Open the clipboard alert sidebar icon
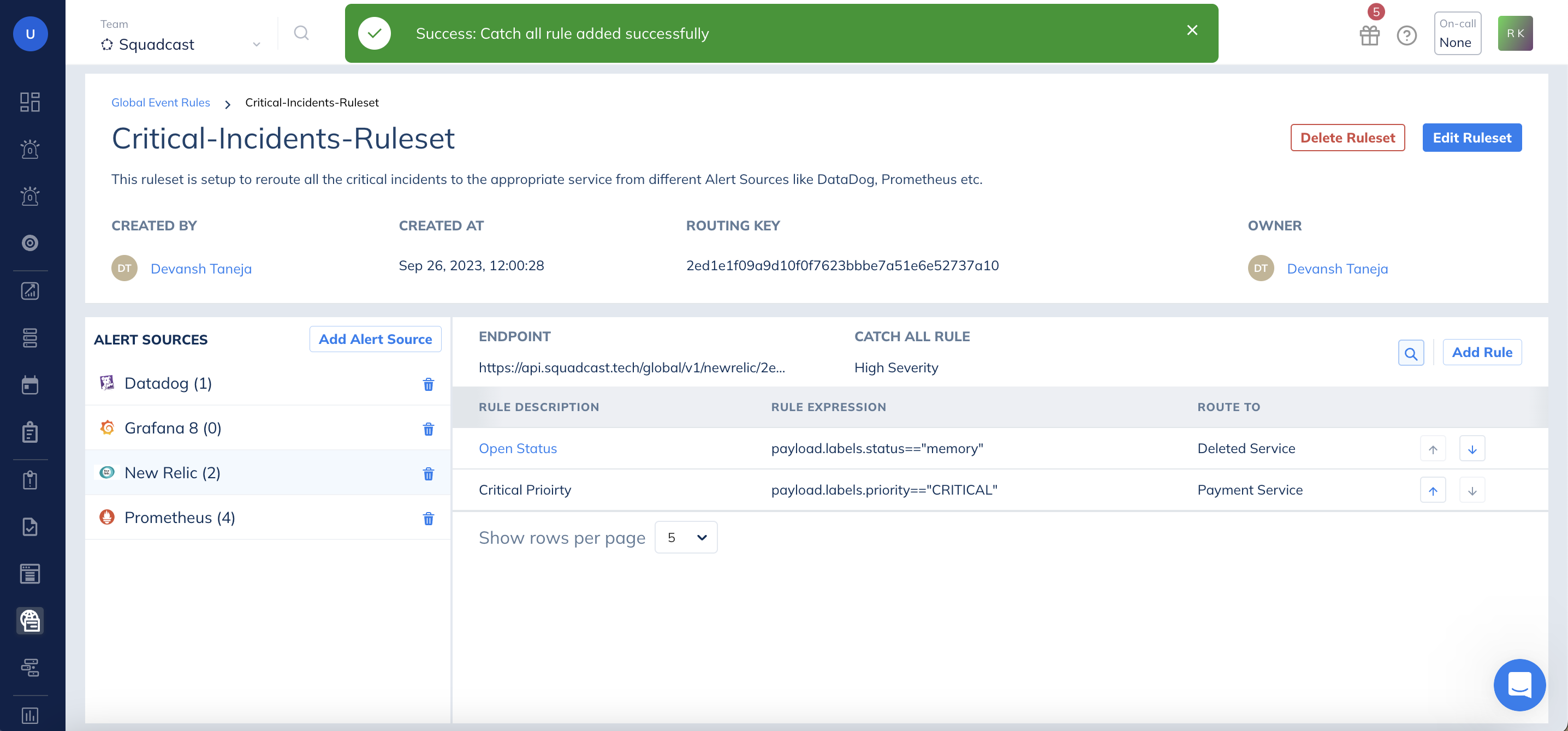 click(x=30, y=480)
